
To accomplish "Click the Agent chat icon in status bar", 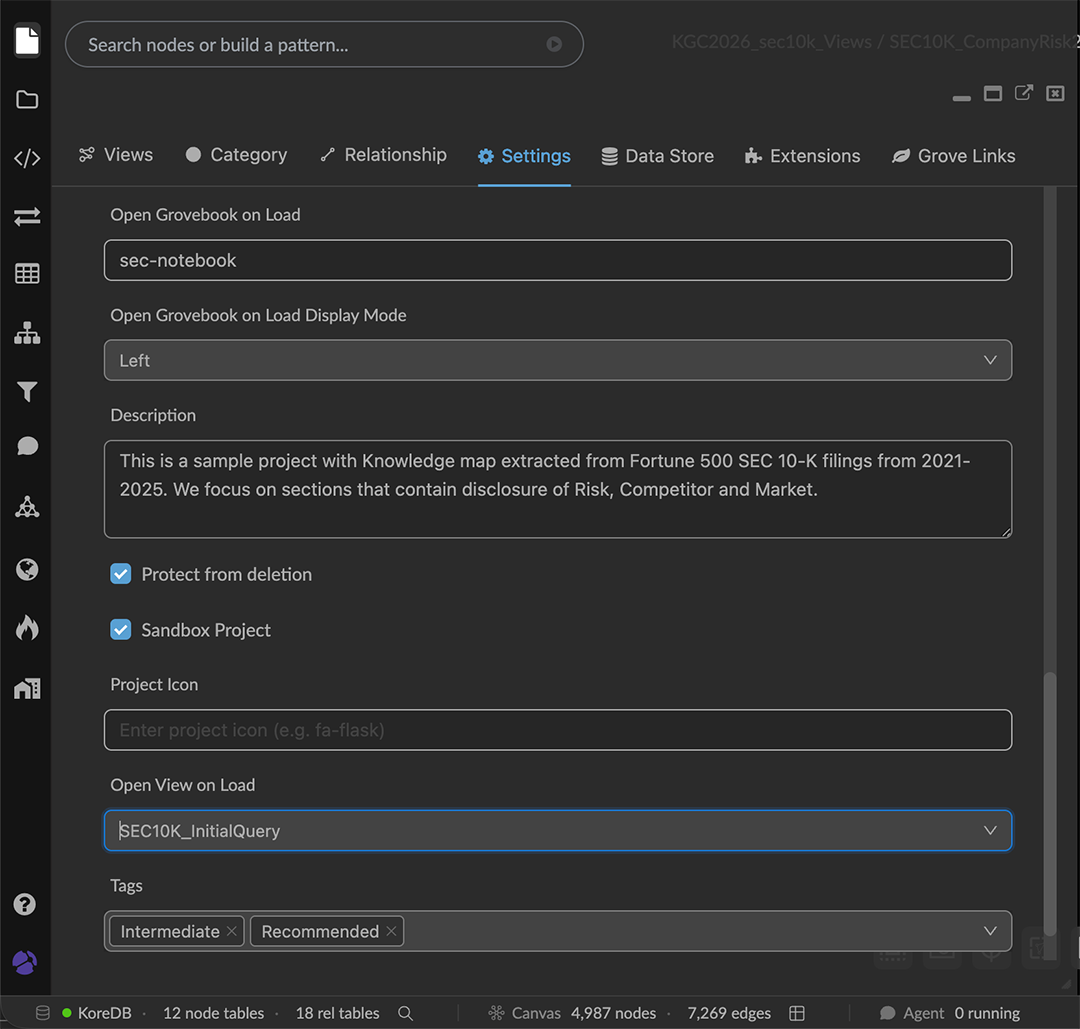I will (x=887, y=1012).
